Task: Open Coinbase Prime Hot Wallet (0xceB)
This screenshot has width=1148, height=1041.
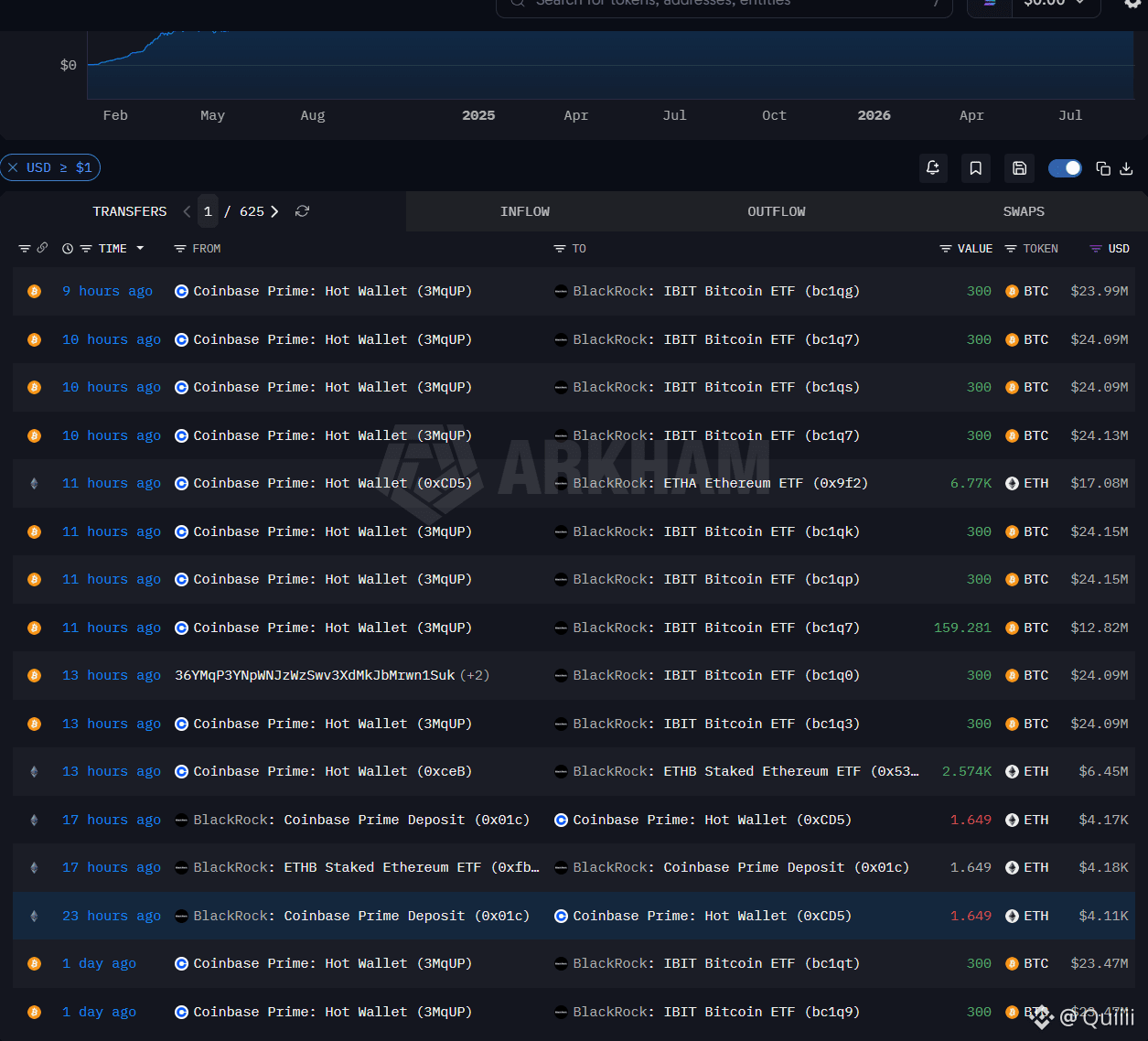Action: (333, 771)
